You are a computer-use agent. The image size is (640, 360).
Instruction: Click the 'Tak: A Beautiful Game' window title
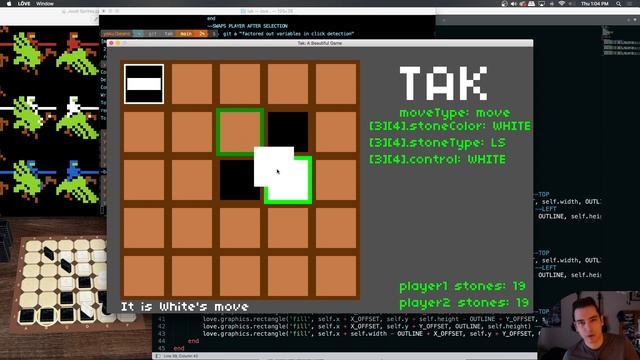coord(320,43)
